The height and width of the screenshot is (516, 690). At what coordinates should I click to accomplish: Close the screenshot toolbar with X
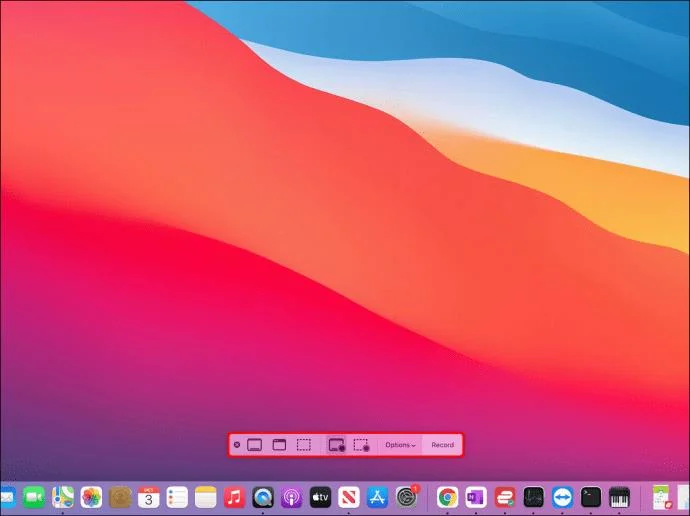tap(237, 445)
